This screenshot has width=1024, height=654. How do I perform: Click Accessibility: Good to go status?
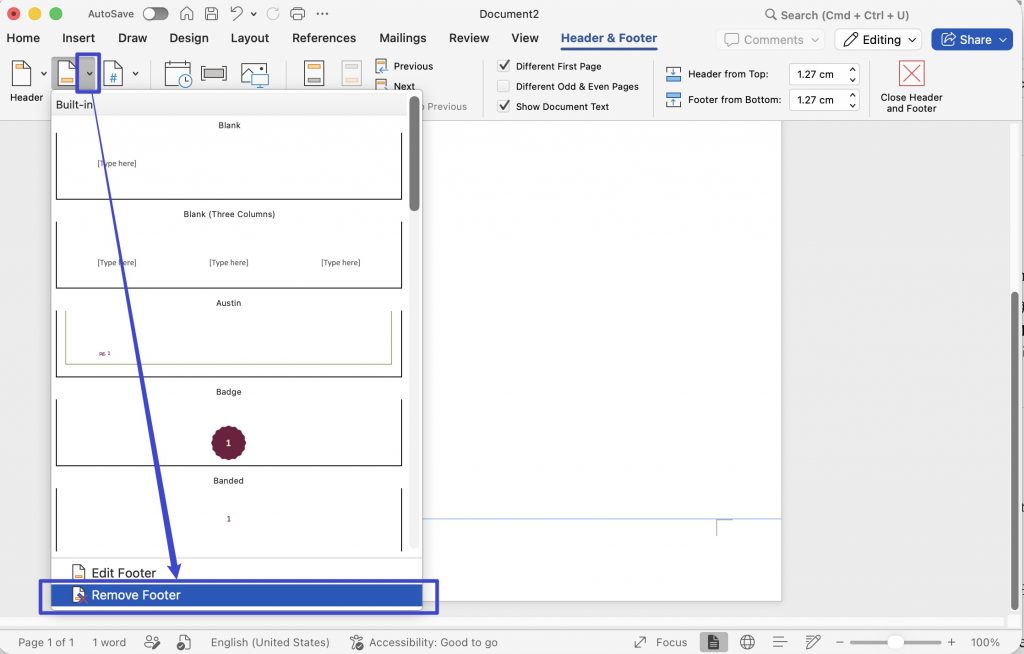pyautogui.click(x=423, y=642)
